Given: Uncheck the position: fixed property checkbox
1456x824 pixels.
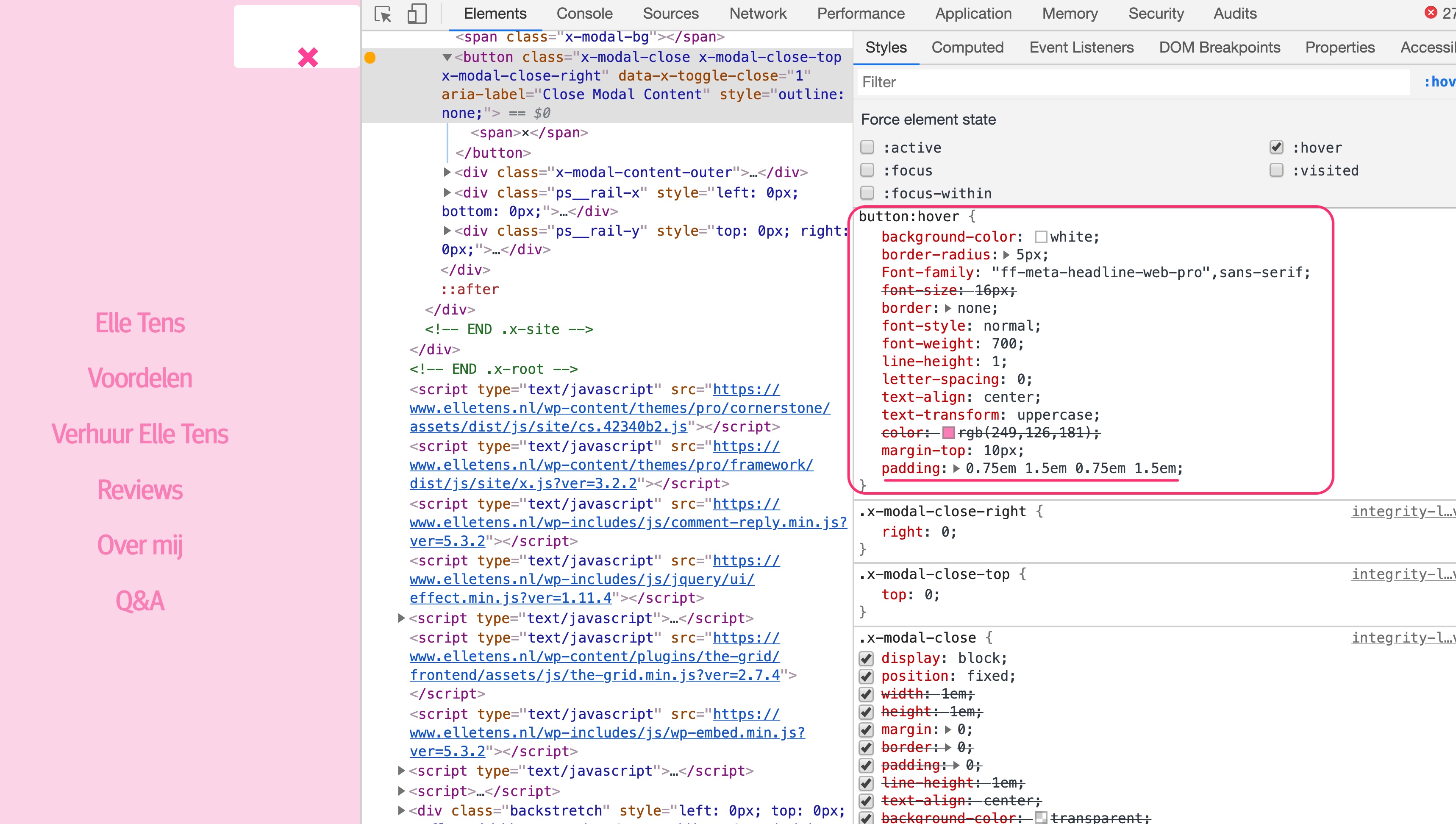Looking at the screenshot, I should coord(866,676).
